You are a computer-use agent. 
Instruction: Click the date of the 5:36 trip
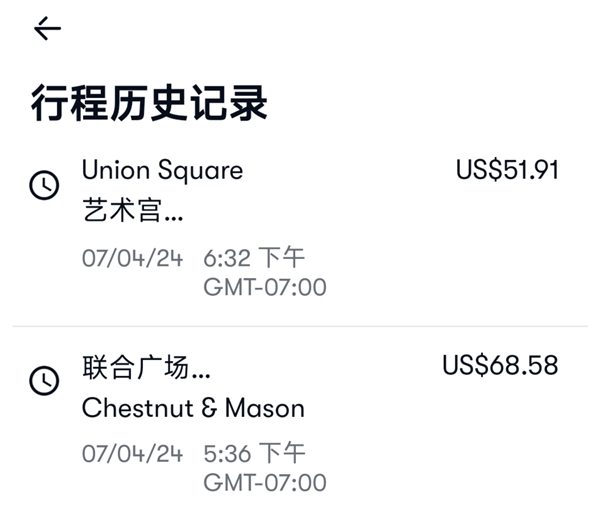tap(132, 453)
